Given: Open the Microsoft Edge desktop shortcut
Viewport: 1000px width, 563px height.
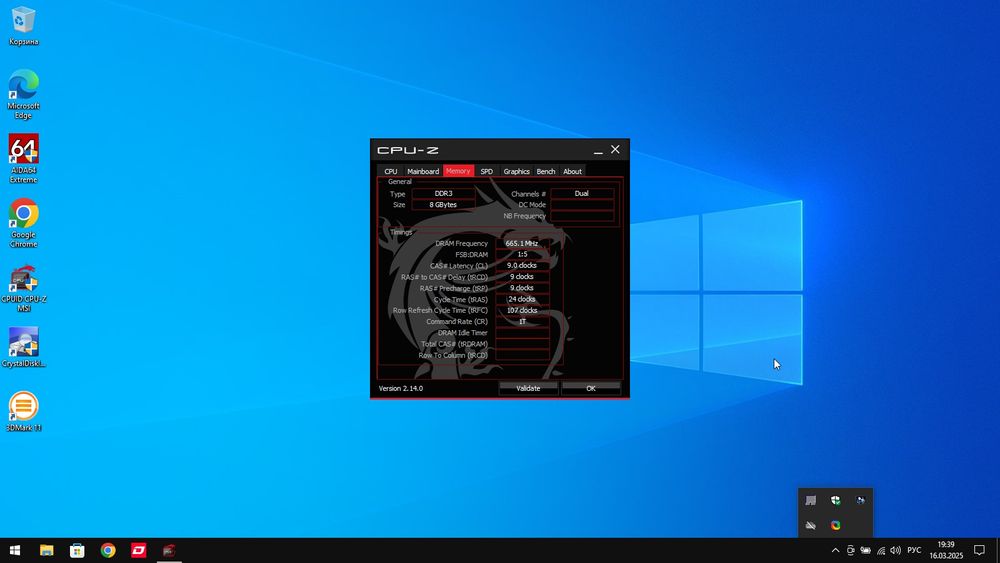Looking at the screenshot, I should tap(24, 94).
